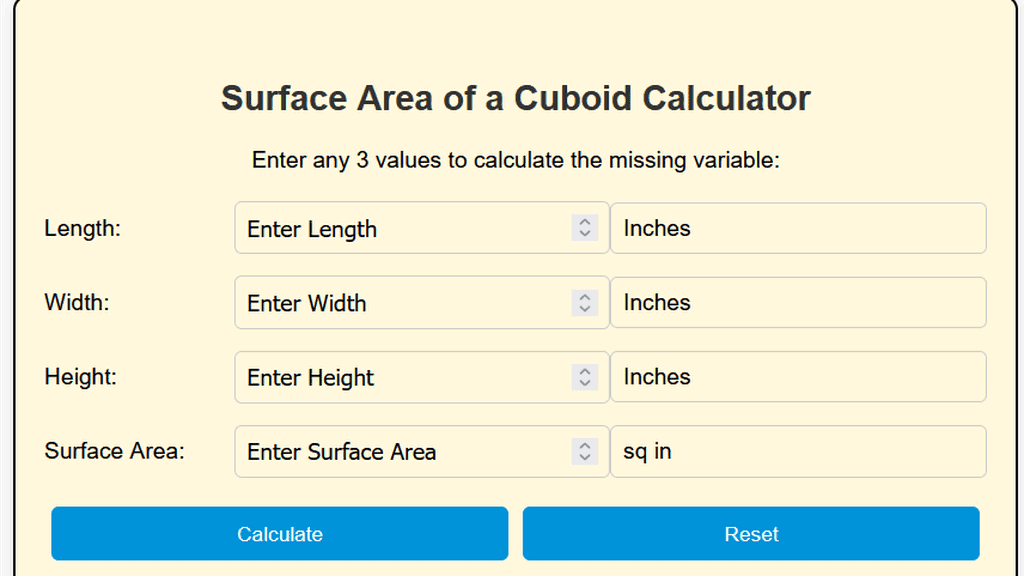
Task: Click the Length stepper up arrow
Action: point(583,222)
